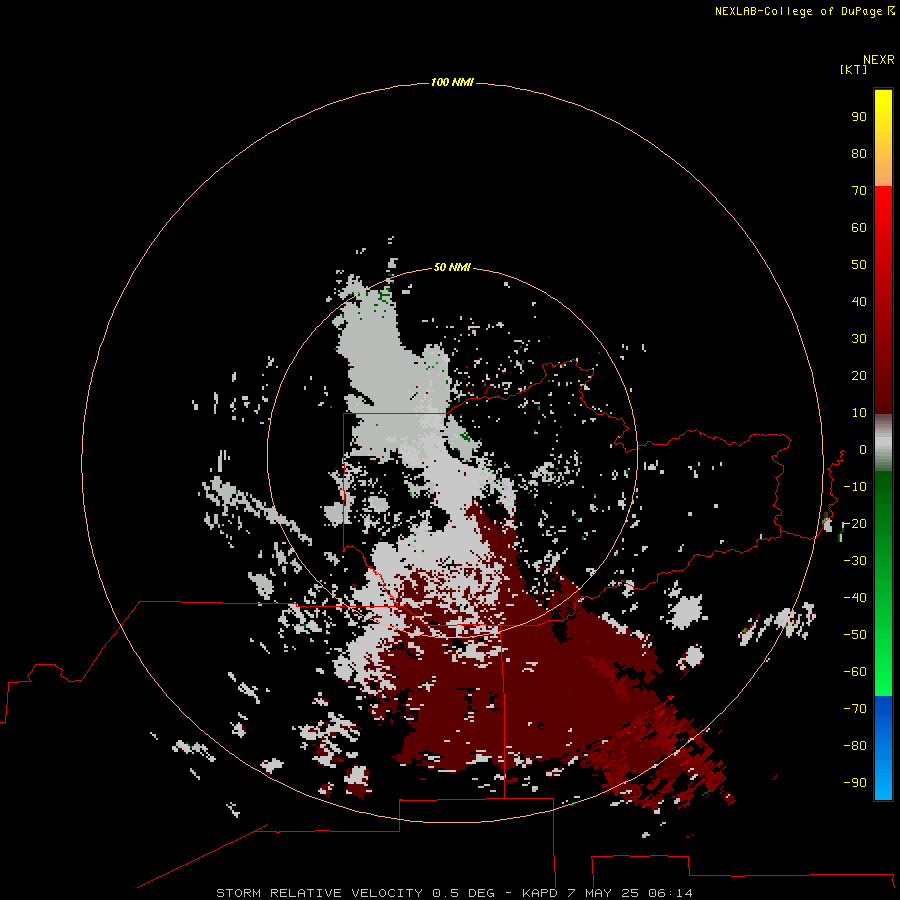Click the -30 scale label
The height and width of the screenshot is (900, 900).
(855, 561)
